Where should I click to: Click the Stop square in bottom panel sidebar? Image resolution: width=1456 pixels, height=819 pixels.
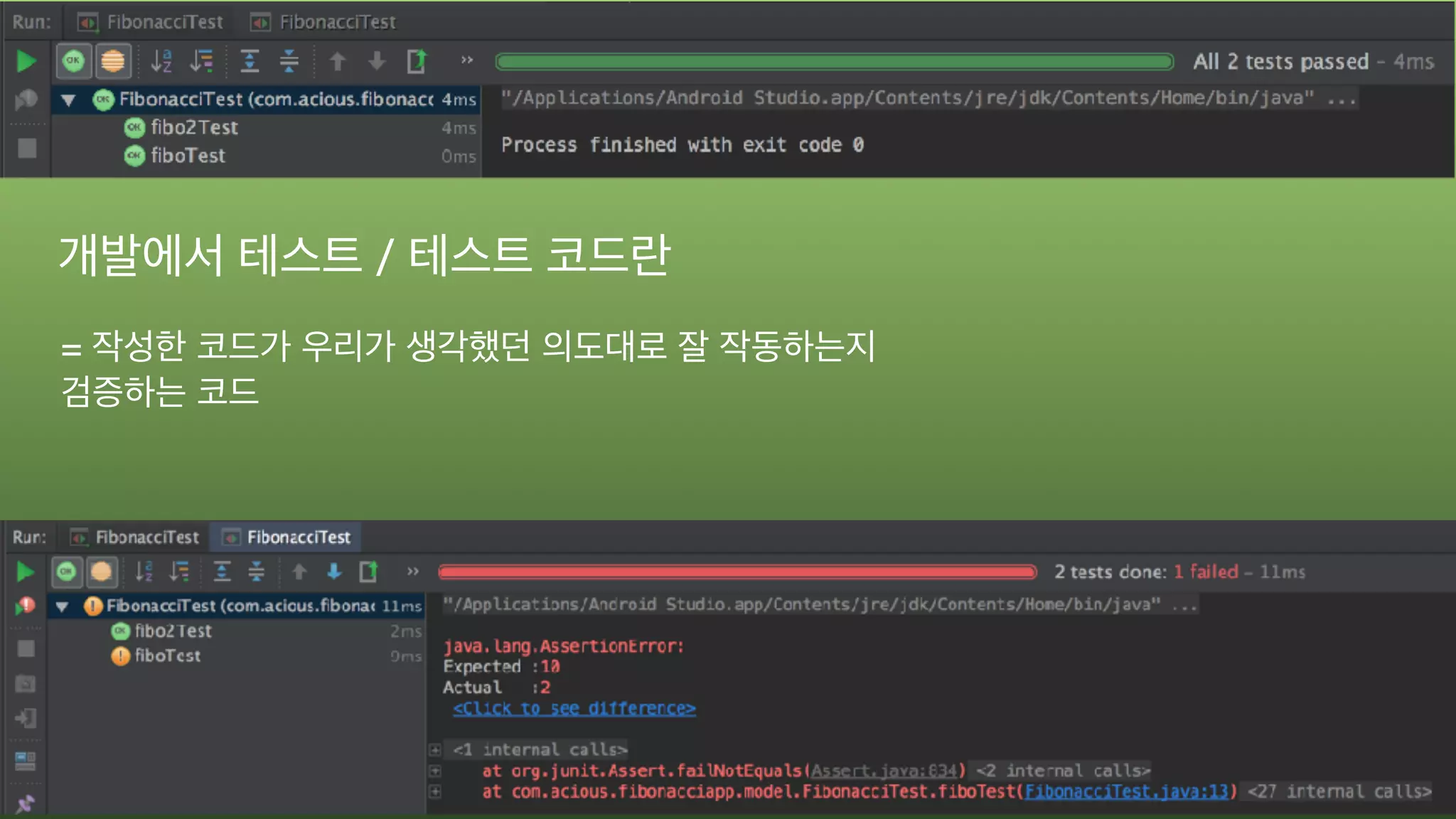(26, 648)
